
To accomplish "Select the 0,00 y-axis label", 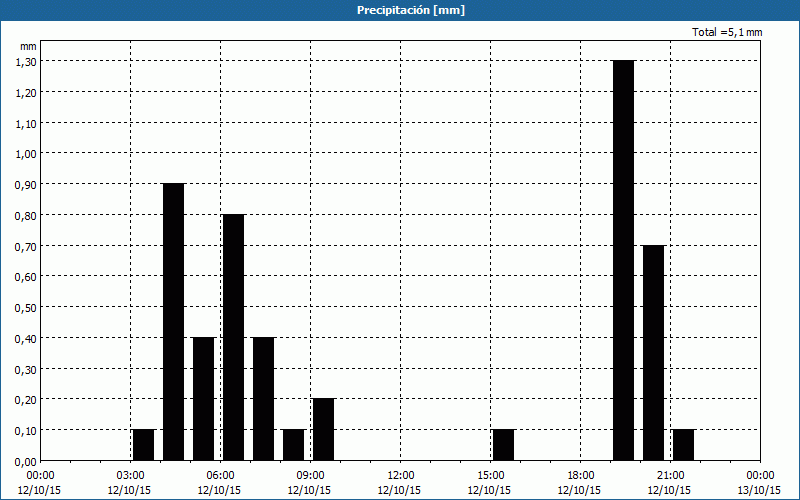I will 26,462.
